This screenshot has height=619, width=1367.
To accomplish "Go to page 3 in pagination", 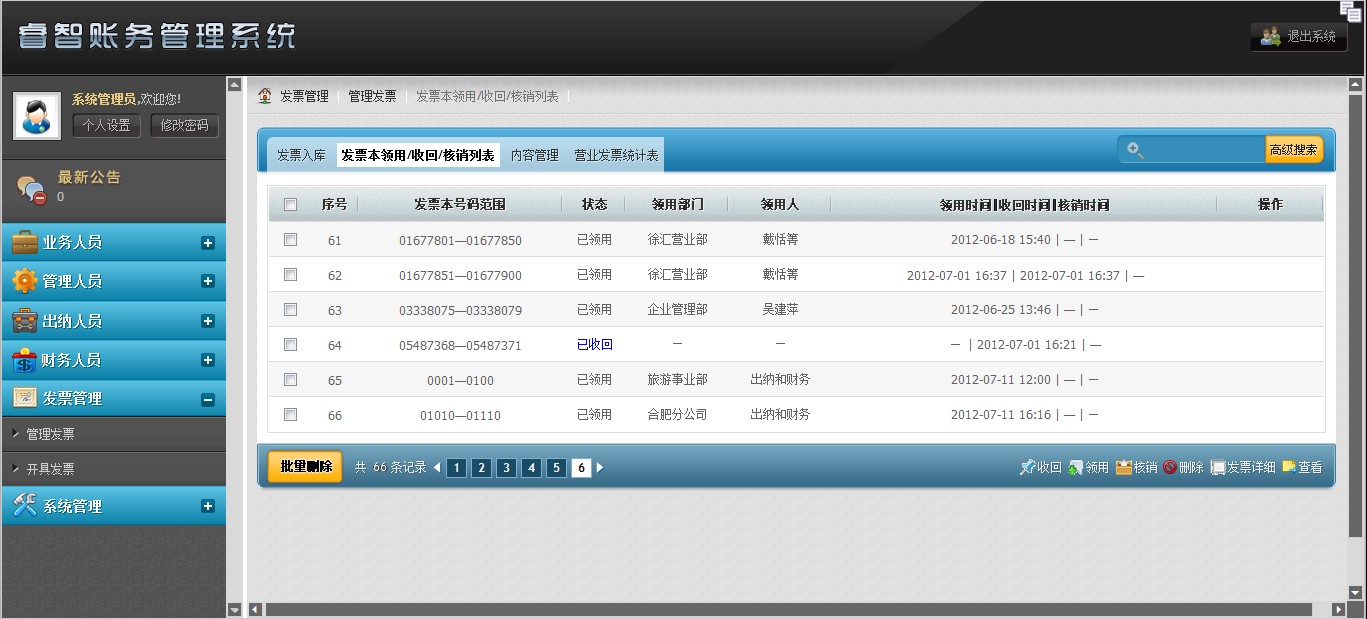I will 507,468.
